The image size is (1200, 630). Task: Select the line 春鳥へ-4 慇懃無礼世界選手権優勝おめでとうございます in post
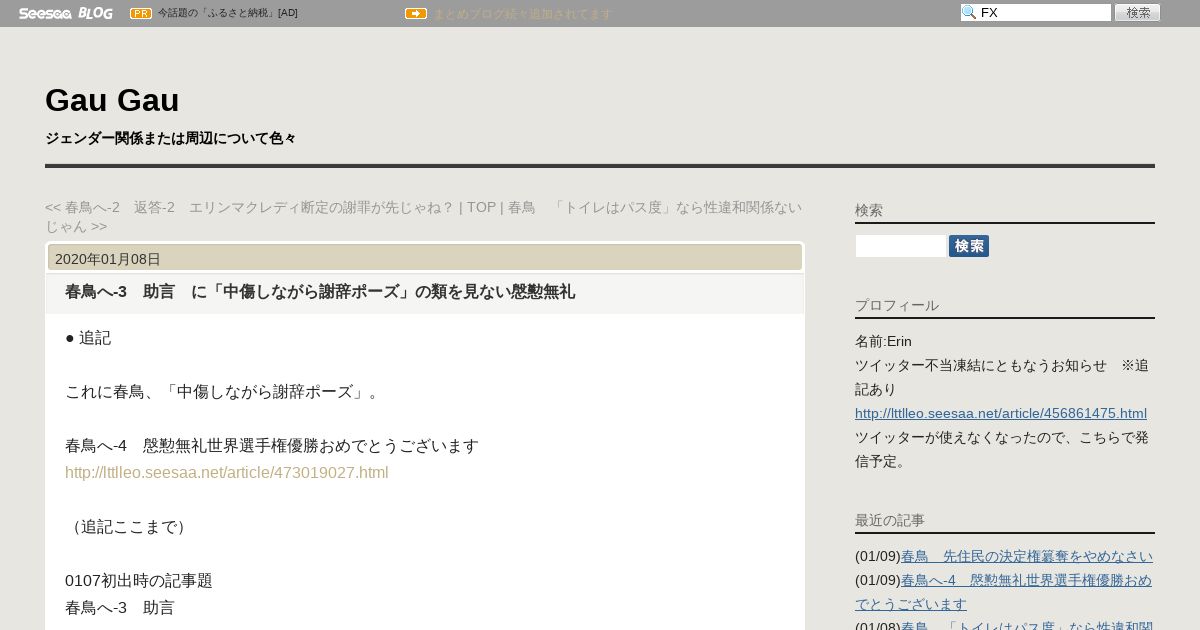pos(272,445)
